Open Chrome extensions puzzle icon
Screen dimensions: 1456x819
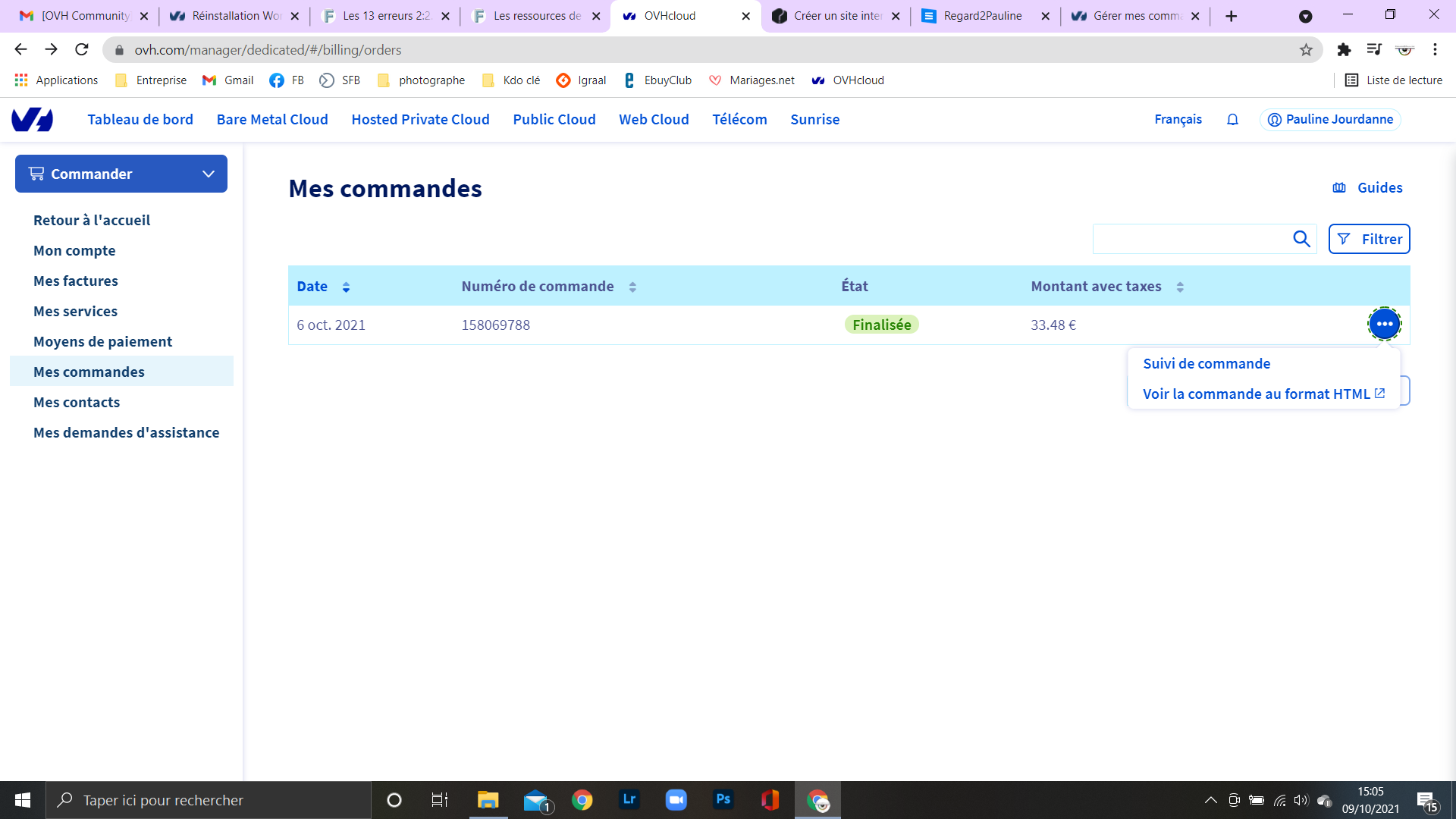pyautogui.click(x=1344, y=50)
